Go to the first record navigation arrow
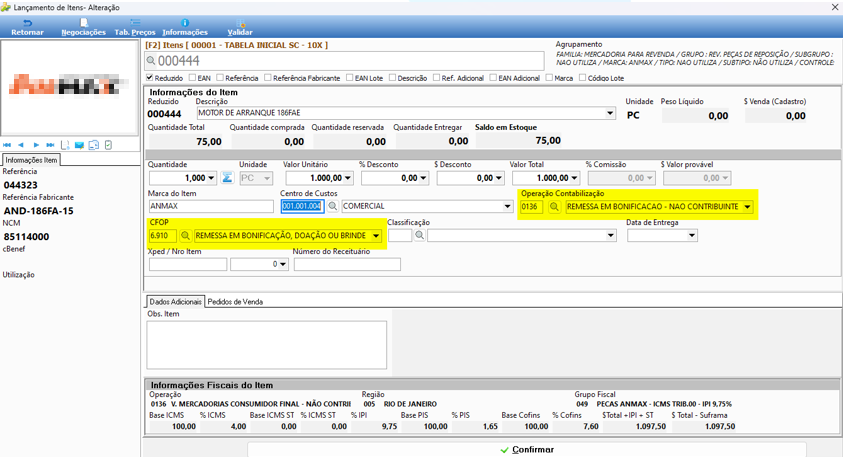The height and width of the screenshot is (457, 843). click(7, 145)
